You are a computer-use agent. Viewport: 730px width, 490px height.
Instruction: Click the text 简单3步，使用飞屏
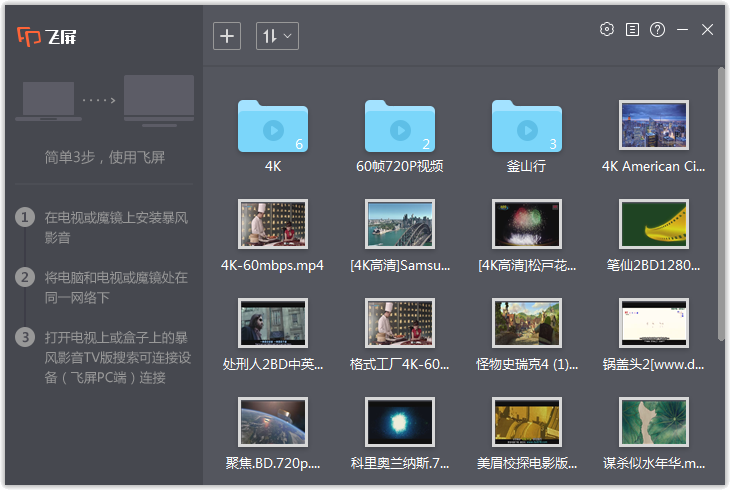pyautogui.click(x=104, y=157)
